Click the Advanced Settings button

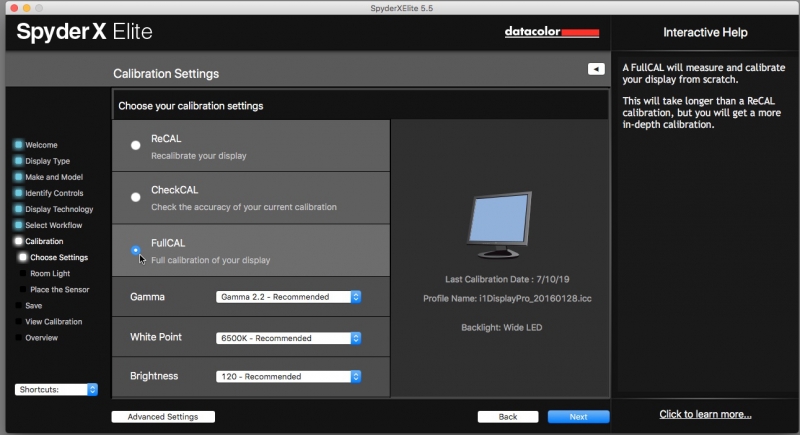tap(163, 417)
